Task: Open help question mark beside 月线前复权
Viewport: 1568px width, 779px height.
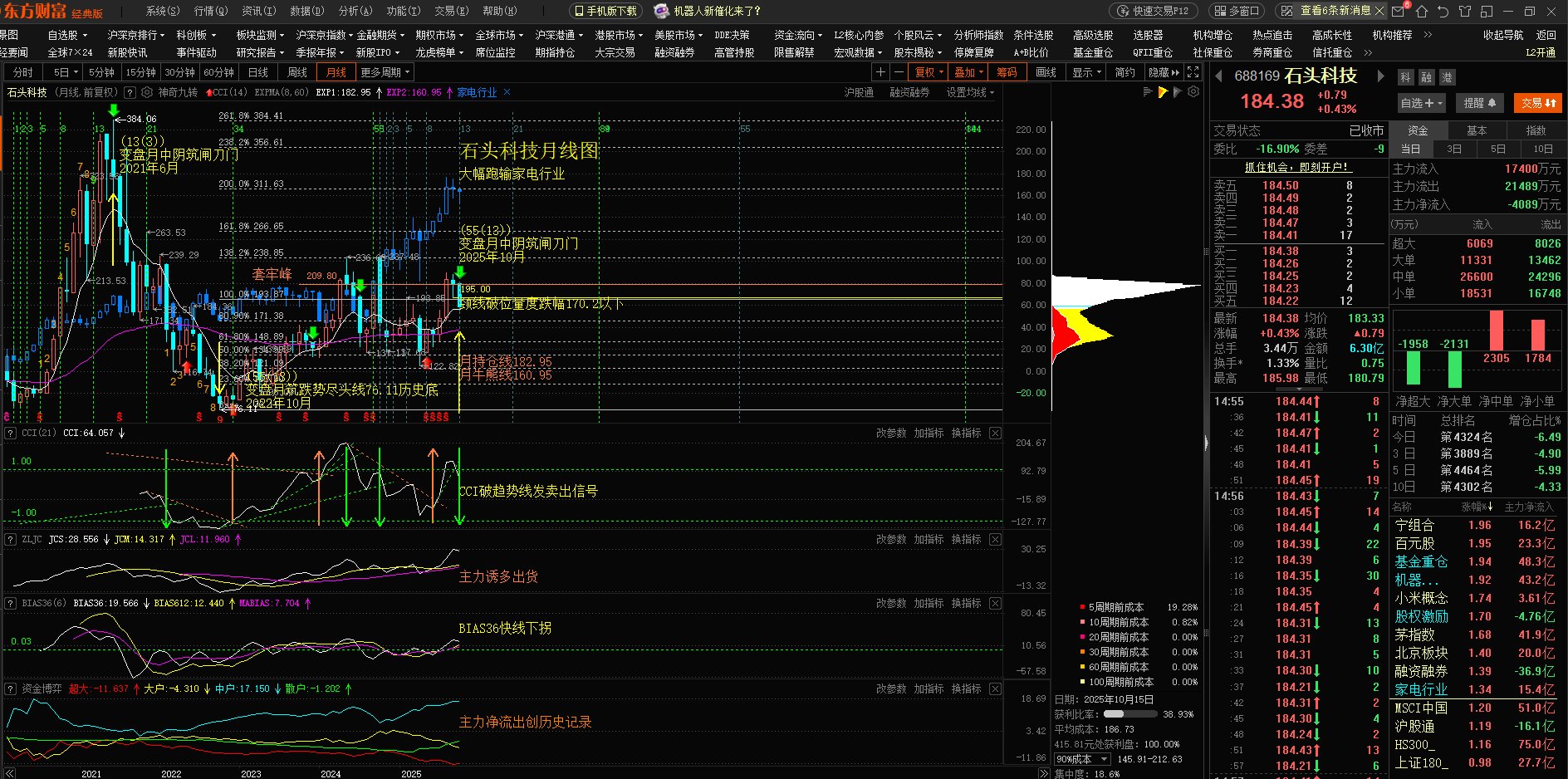Action: pos(130,92)
